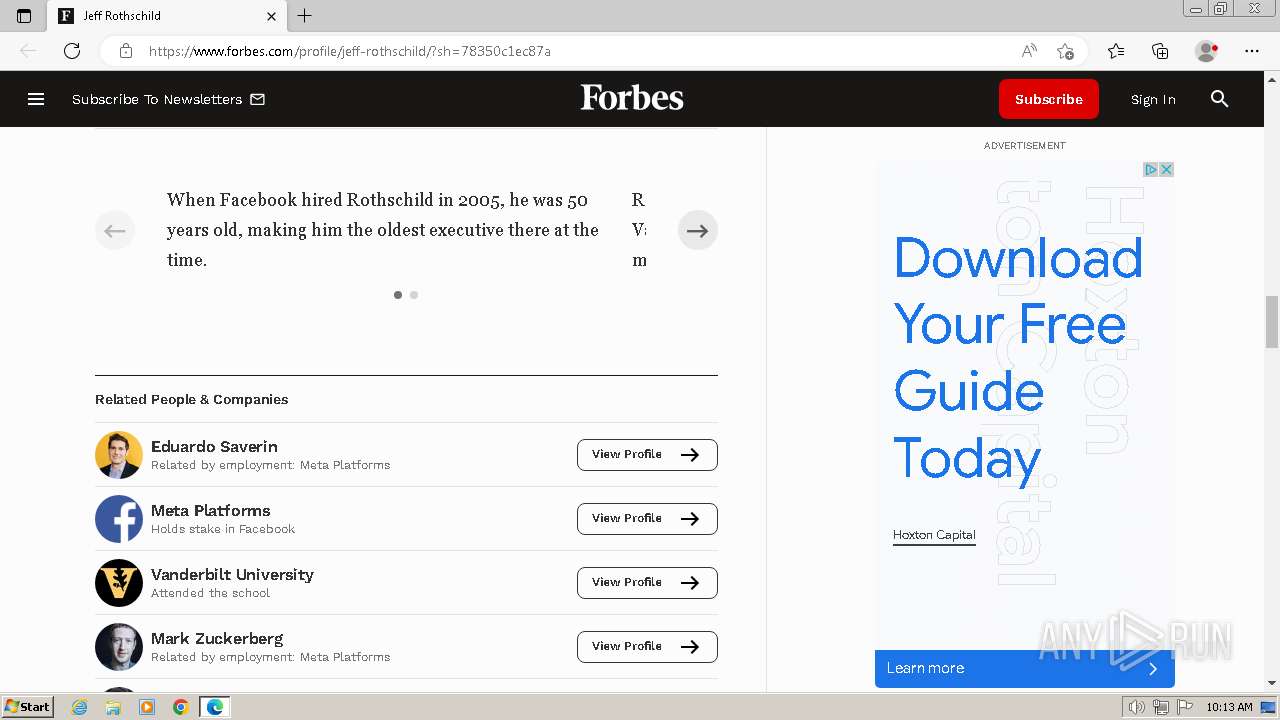Launch Chrome from taskbar
Screen dimensions: 1280x720
181,707
